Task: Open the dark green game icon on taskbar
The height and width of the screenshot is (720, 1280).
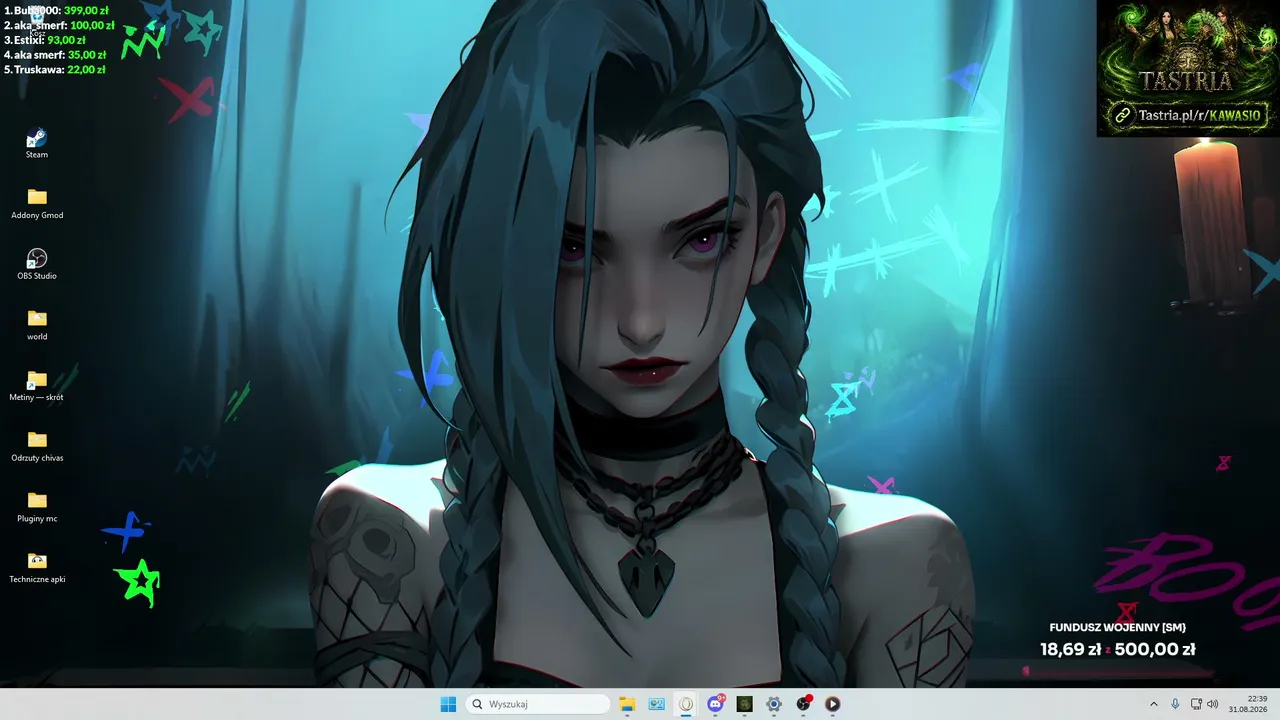Action: click(744, 704)
